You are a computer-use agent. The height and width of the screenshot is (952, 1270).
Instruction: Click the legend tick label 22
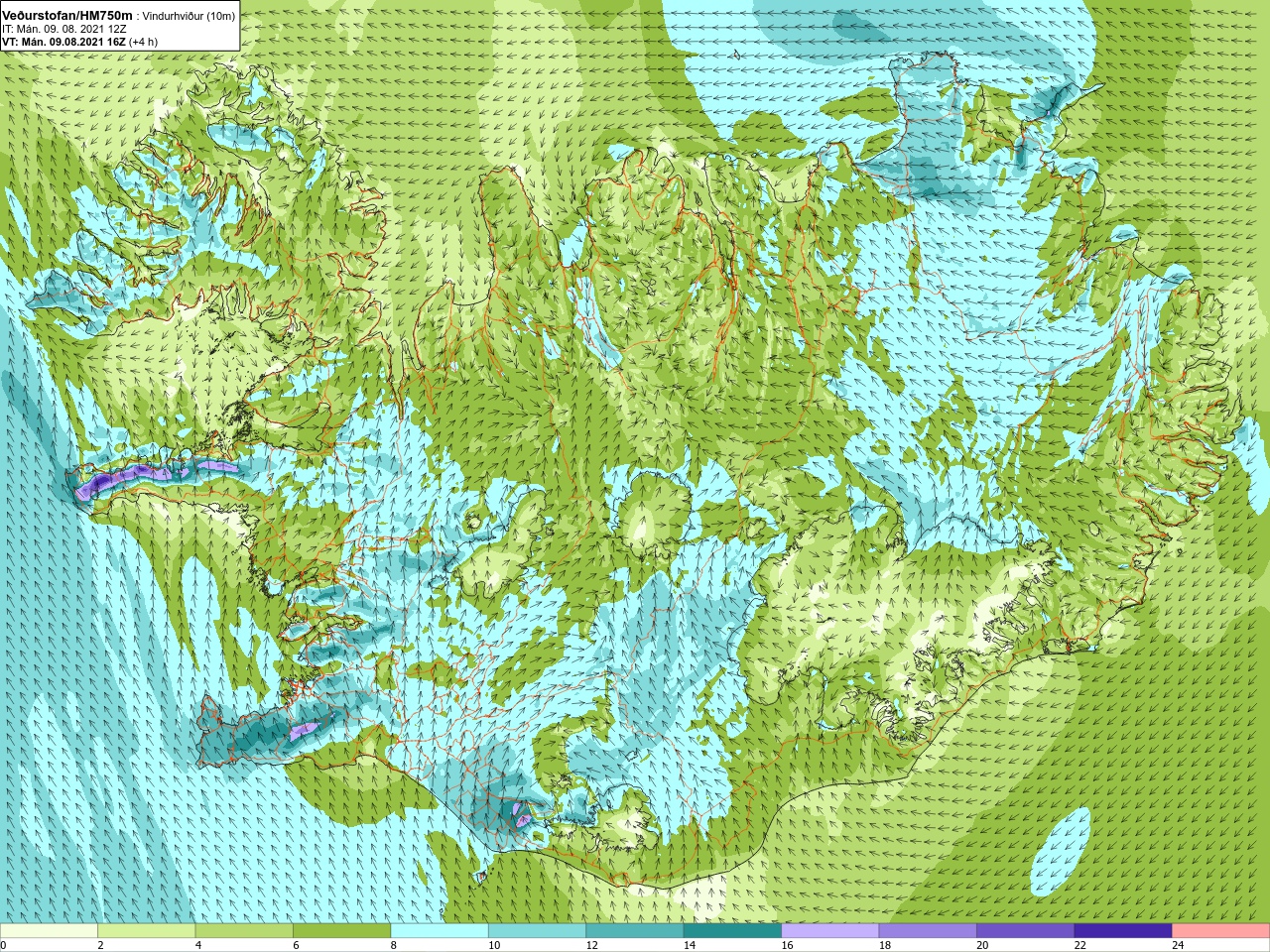[1080, 945]
